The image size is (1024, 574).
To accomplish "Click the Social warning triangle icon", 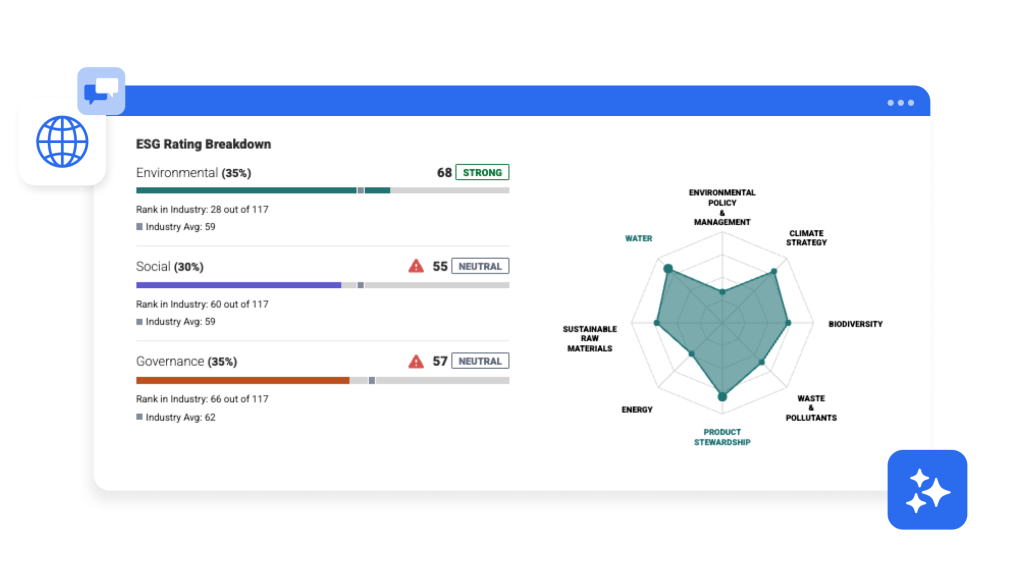I will [416, 266].
